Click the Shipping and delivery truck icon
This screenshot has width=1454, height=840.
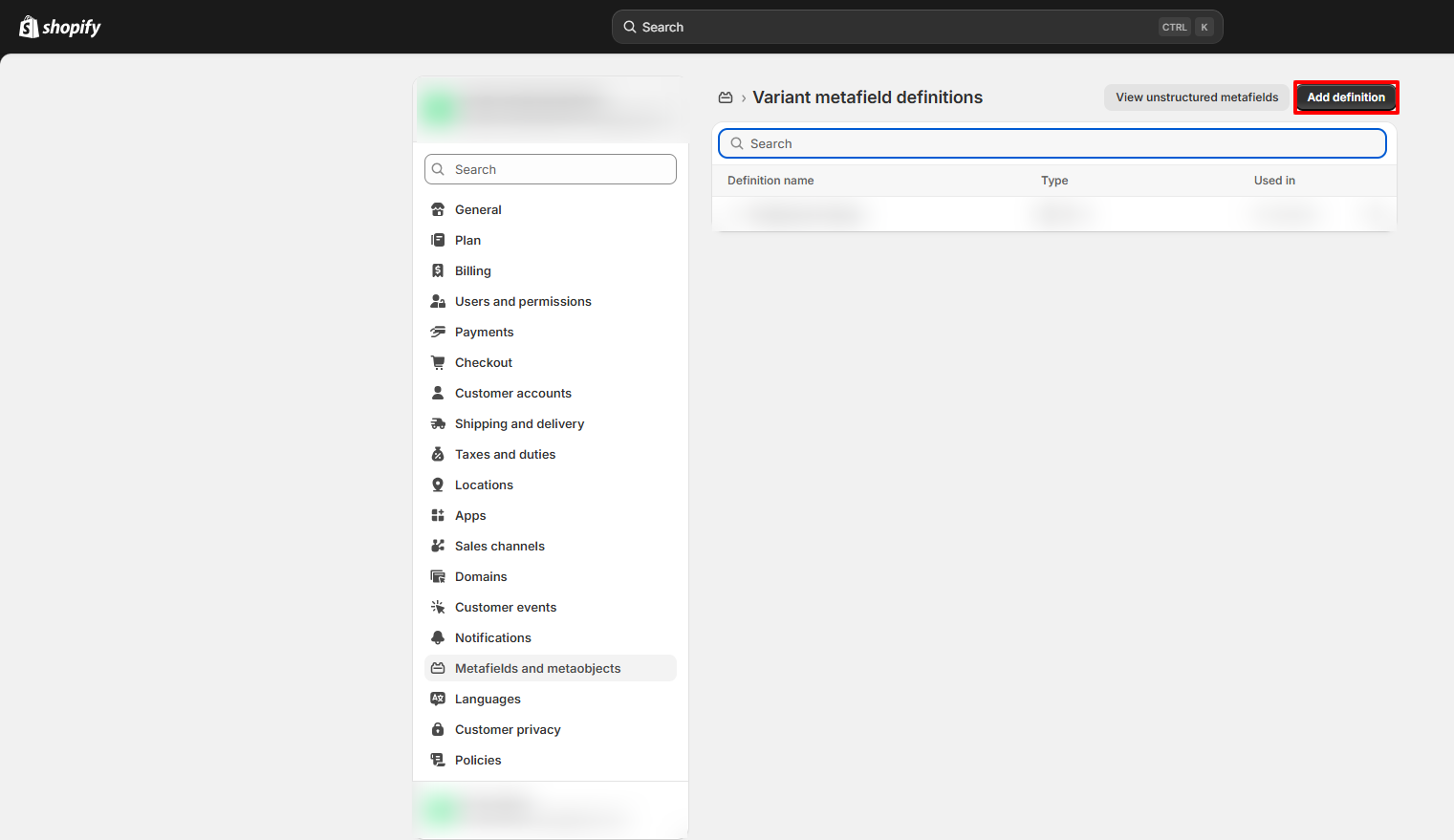pyautogui.click(x=438, y=423)
